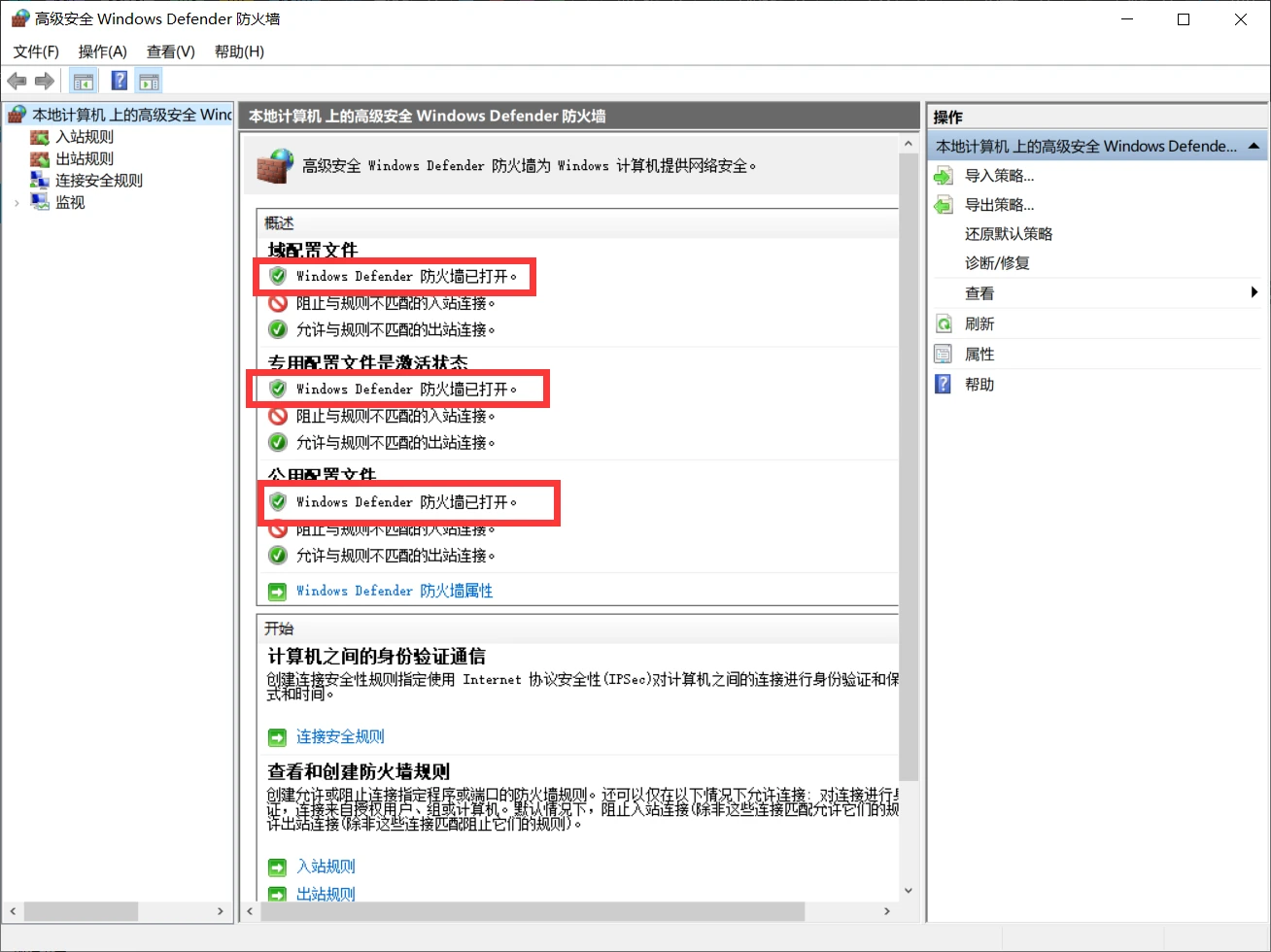
Task: Click the 出站规则 icon in the tree
Action: tap(40, 158)
